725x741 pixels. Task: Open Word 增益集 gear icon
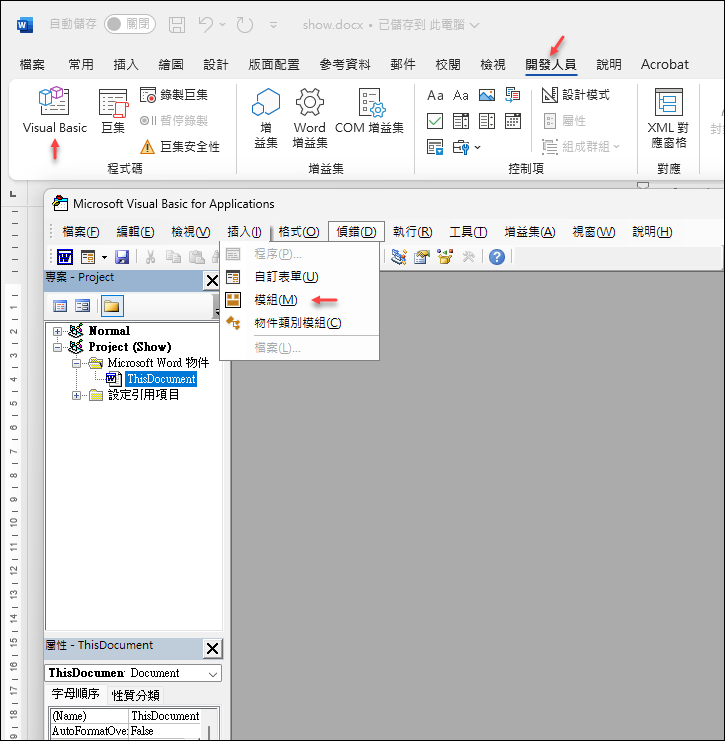tap(310, 118)
